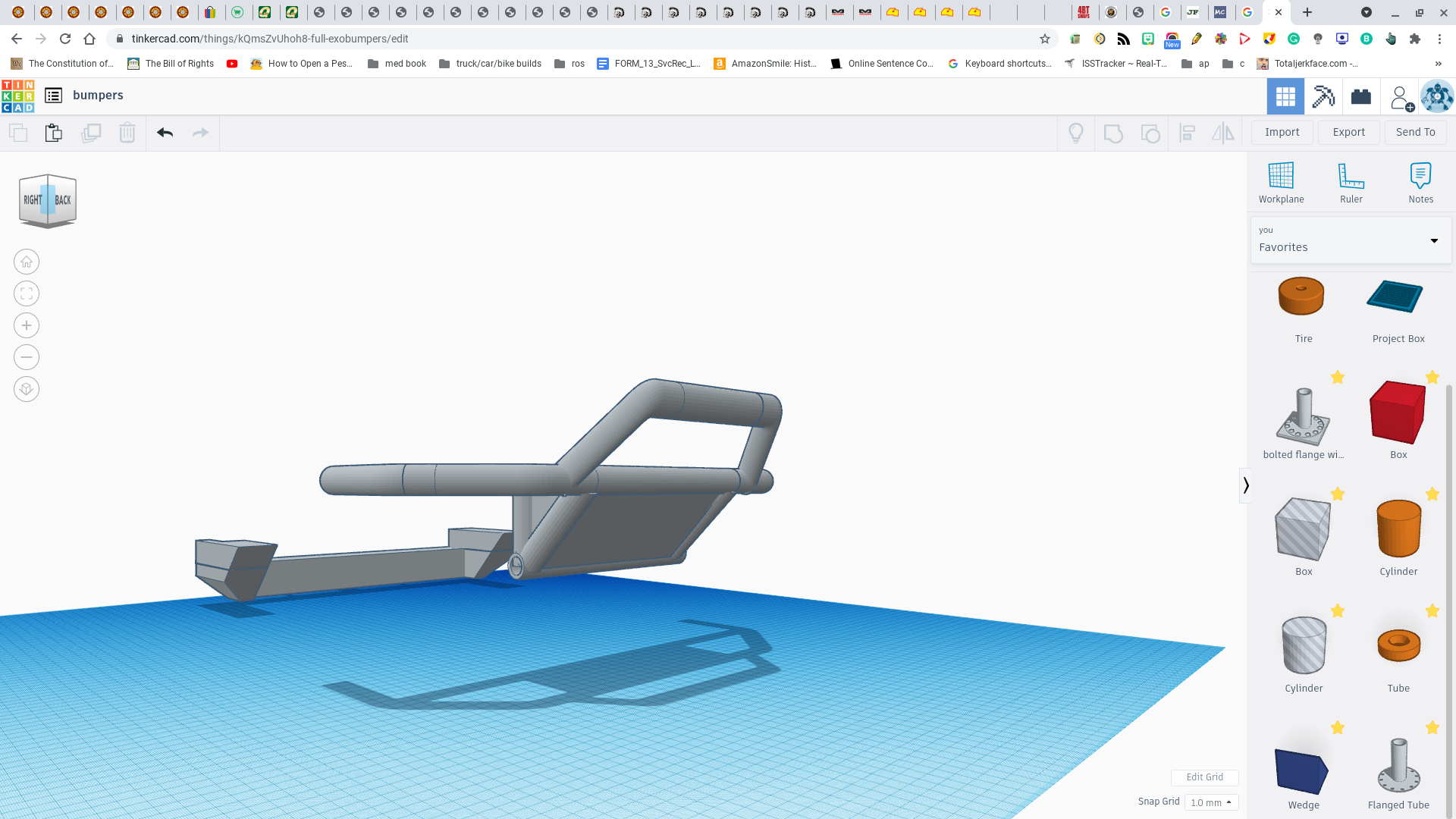Open the Snap Grid 1.0 mm dropdown
The height and width of the screenshot is (819, 1456).
tap(1212, 802)
